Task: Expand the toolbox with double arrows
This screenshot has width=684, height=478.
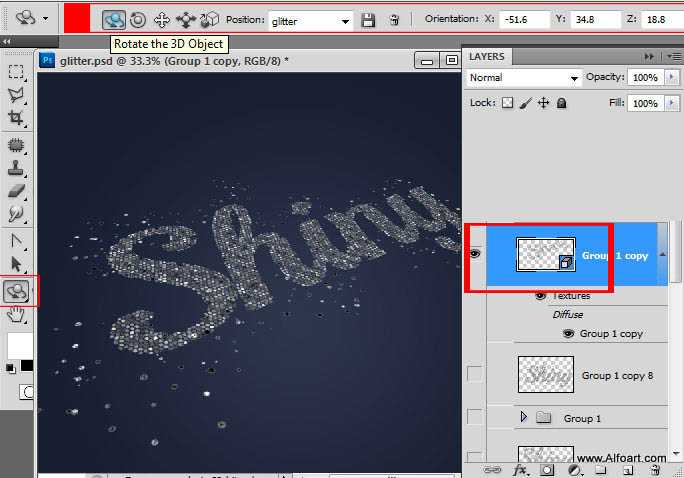Action: 6,41
